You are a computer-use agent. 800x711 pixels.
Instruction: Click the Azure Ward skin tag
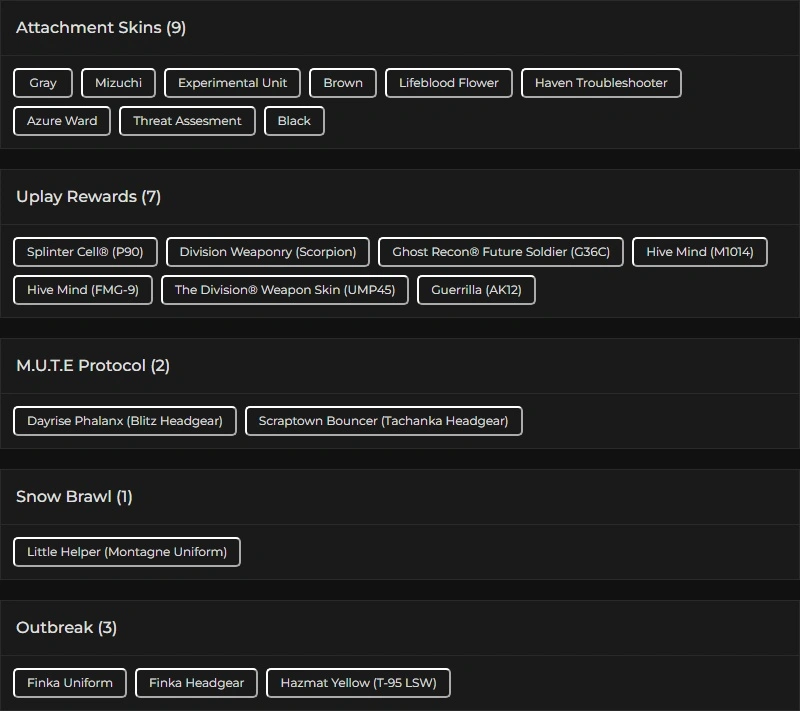click(x=62, y=121)
